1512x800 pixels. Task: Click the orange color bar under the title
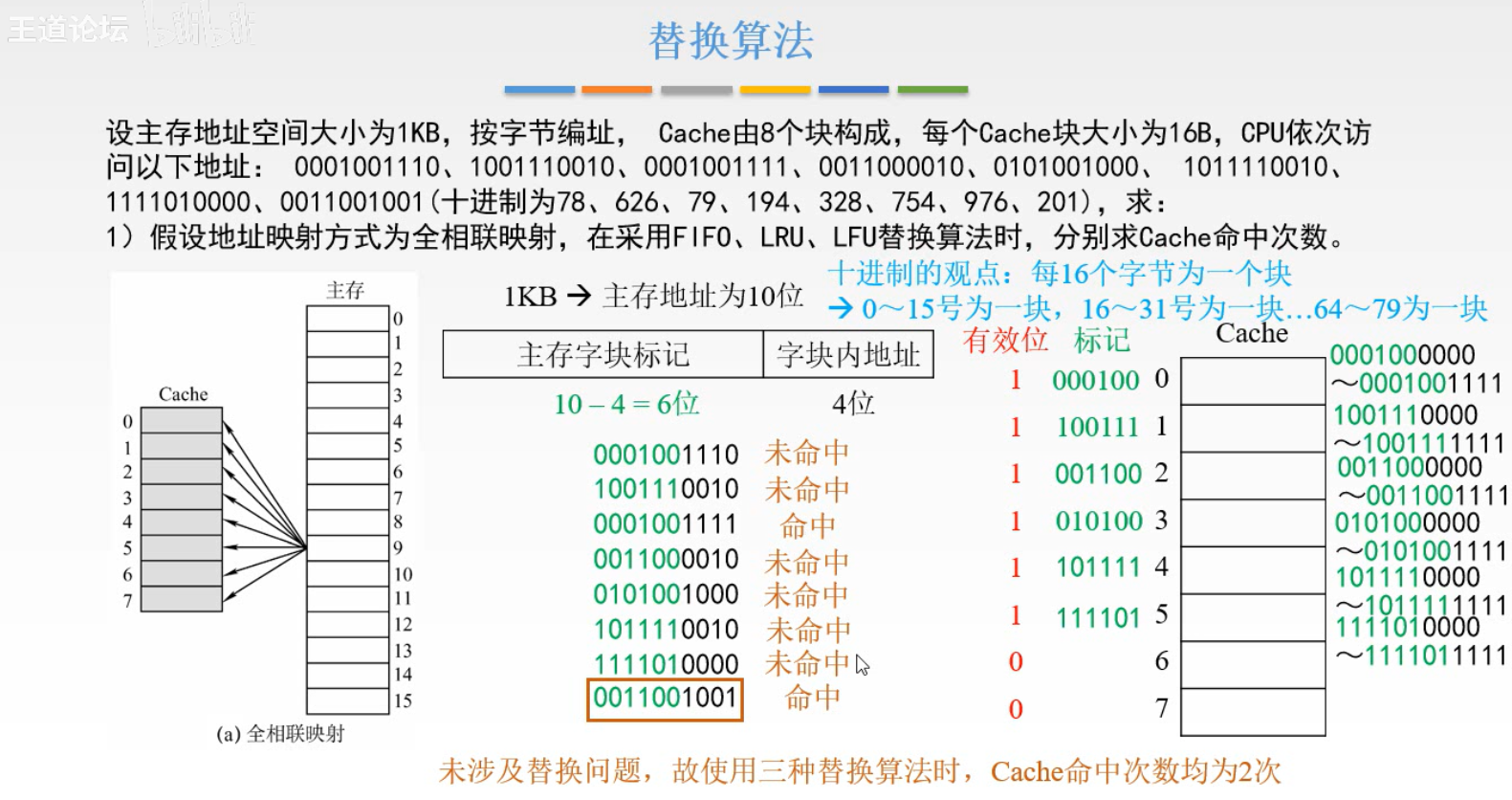pyautogui.click(x=617, y=90)
